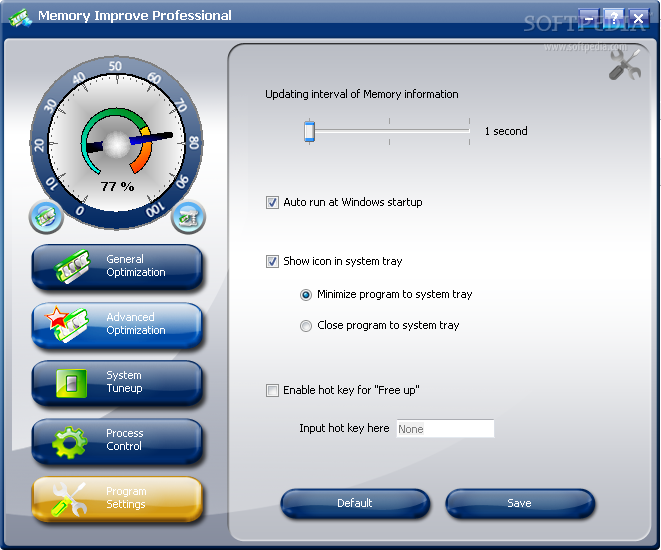Select Close program to system tray
Viewport: 661px width, 550px height.
(306, 326)
